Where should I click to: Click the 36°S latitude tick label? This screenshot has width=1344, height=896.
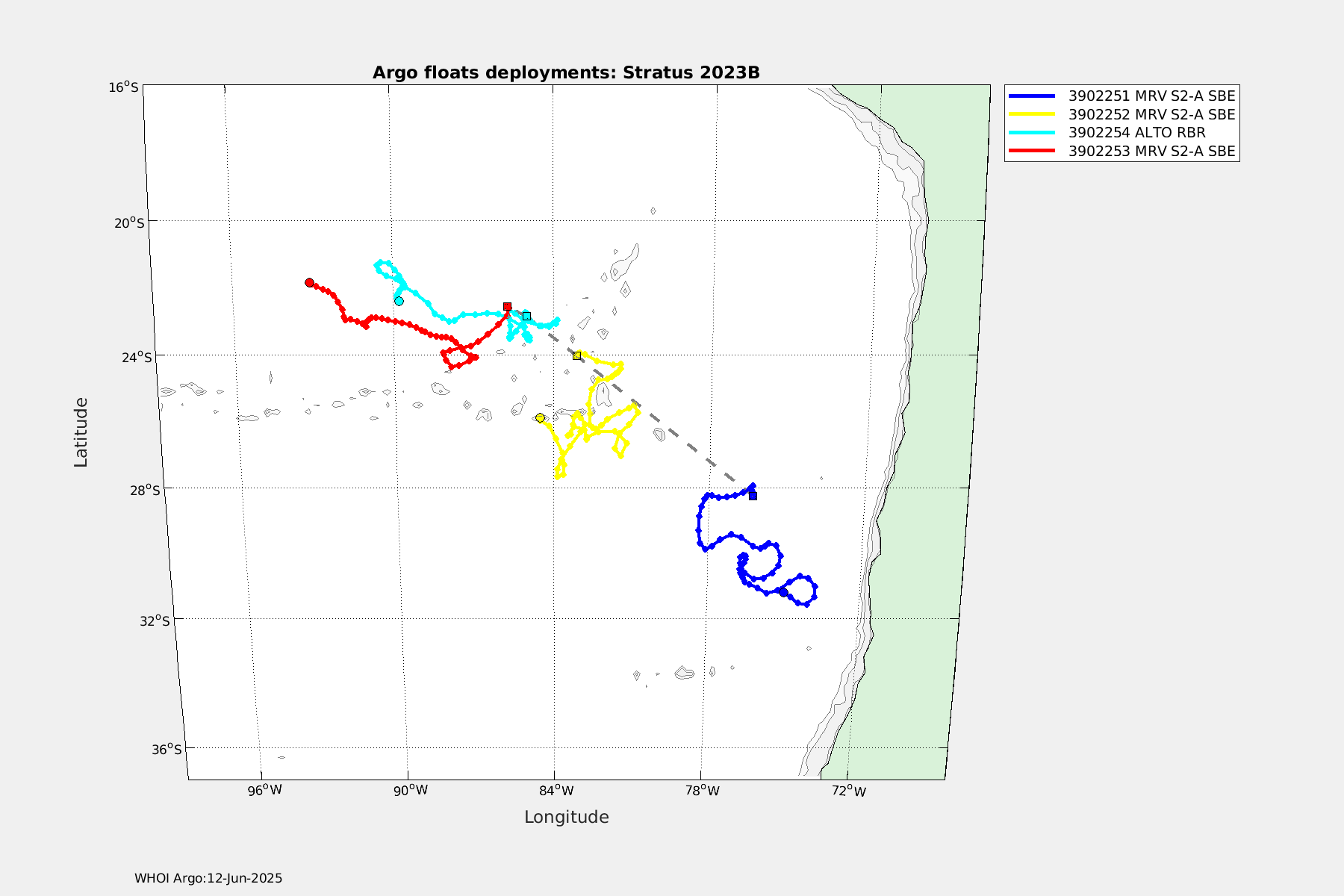(x=166, y=749)
